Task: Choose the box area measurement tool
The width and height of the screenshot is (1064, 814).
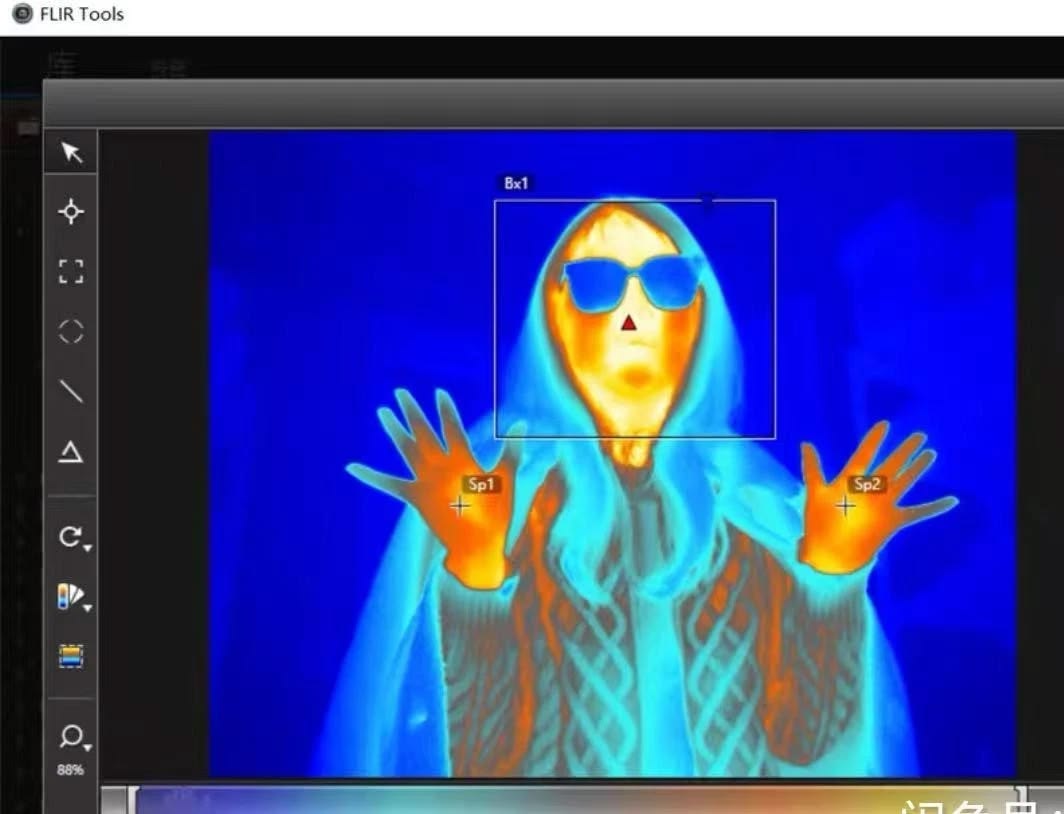Action: tap(71, 271)
